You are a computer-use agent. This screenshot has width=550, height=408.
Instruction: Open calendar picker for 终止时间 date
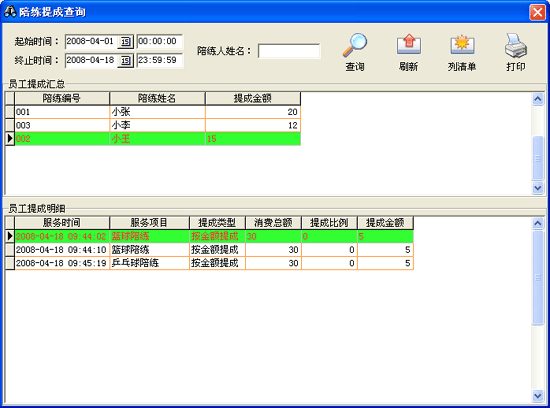[125, 61]
